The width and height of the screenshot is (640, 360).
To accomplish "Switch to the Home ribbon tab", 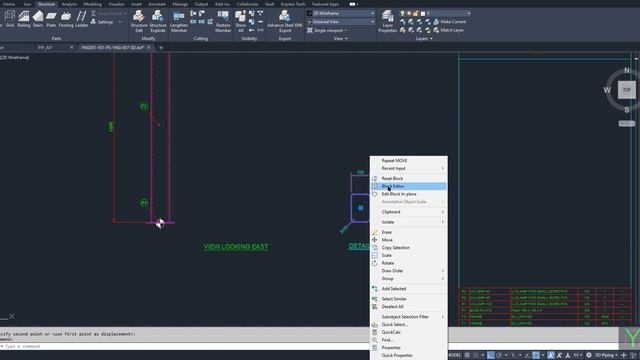I will pos(9,4).
